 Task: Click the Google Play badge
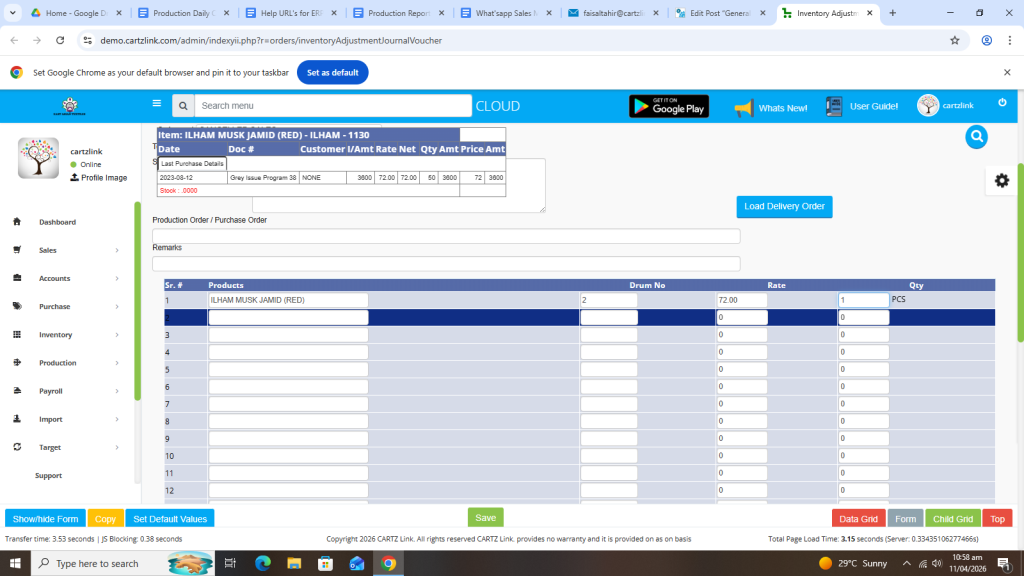668,107
